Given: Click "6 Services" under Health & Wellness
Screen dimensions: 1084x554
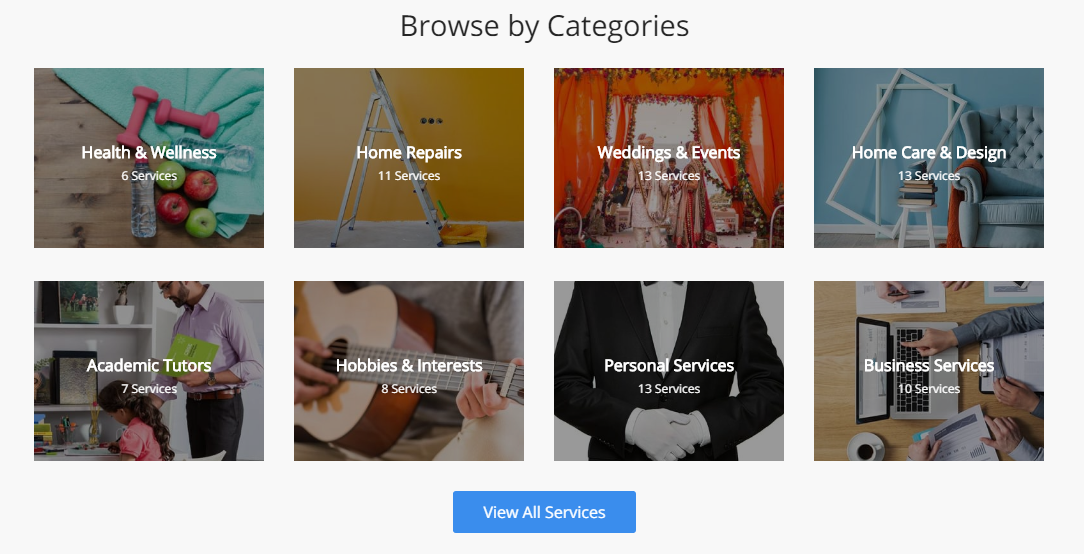Looking at the screenshot, I should pos(149,176).
